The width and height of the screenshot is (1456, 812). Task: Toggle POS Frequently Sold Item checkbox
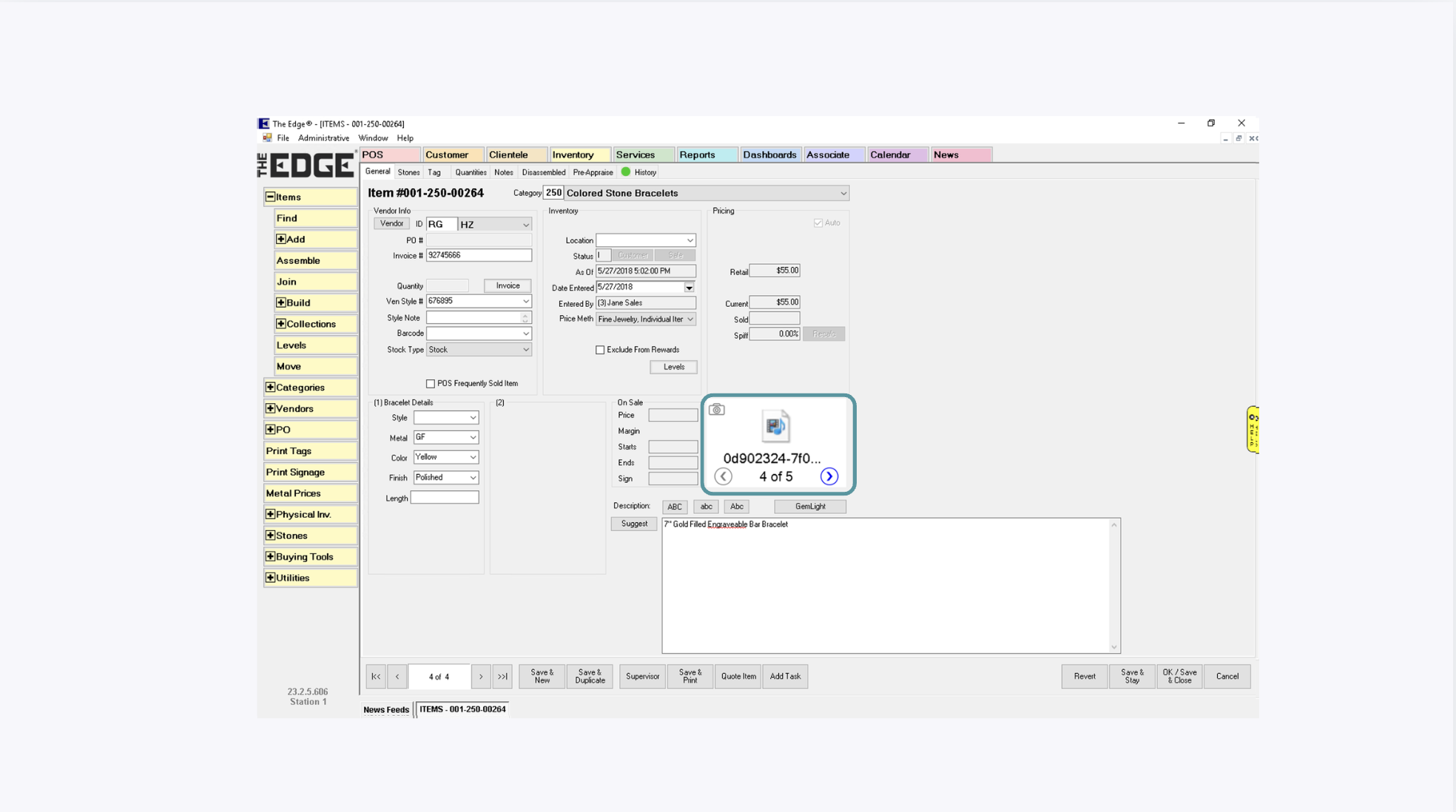pos(431,383)
